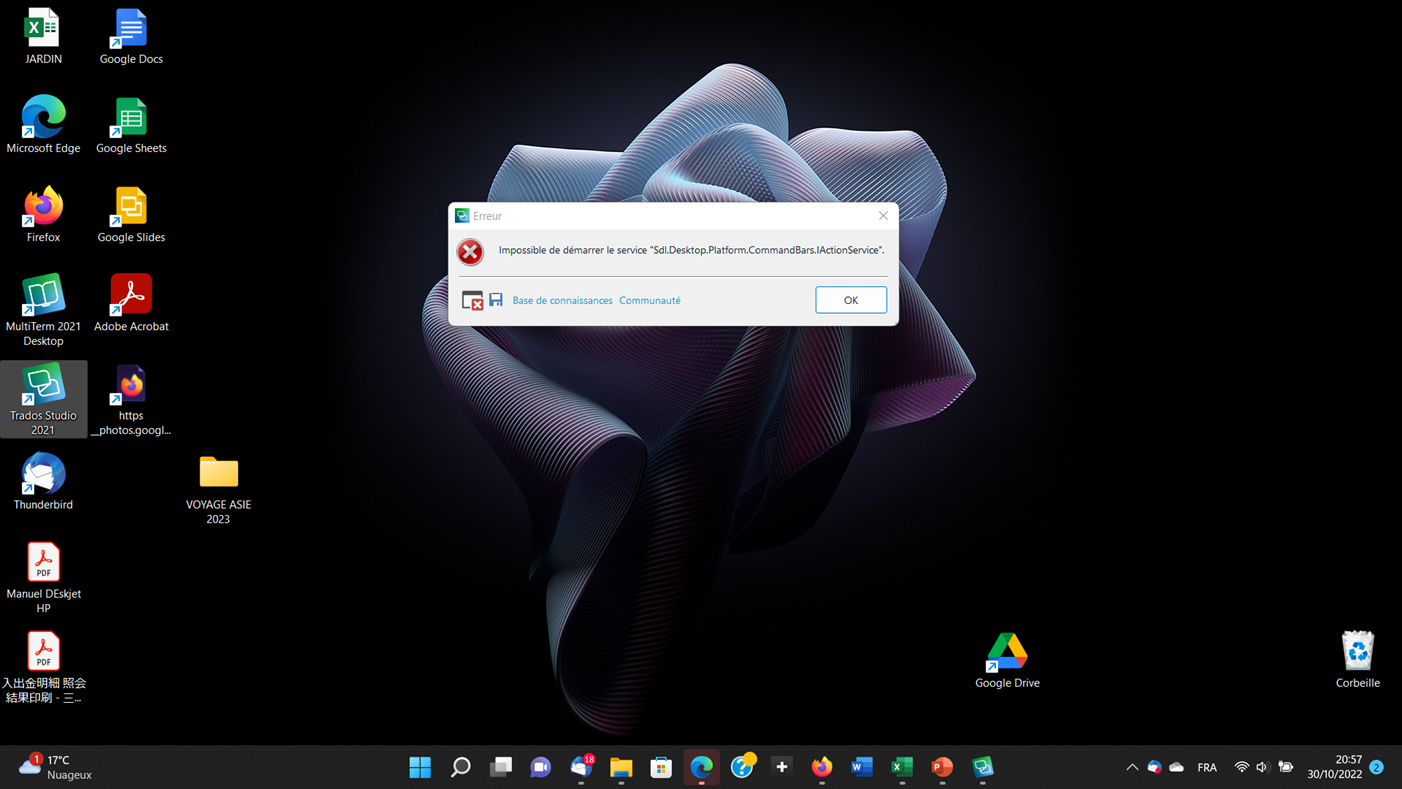Show hidden system tray icons chevron
This screenshot has width=1402, height=789.
tap(1132, 767)
